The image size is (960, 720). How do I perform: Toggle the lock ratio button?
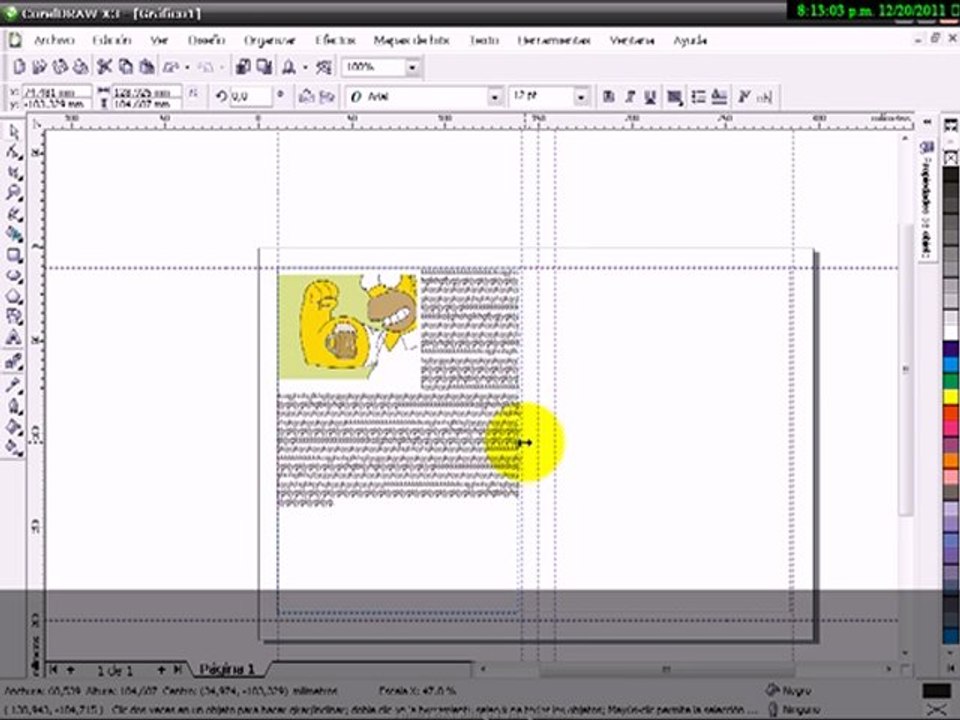[x=193, y=93]
